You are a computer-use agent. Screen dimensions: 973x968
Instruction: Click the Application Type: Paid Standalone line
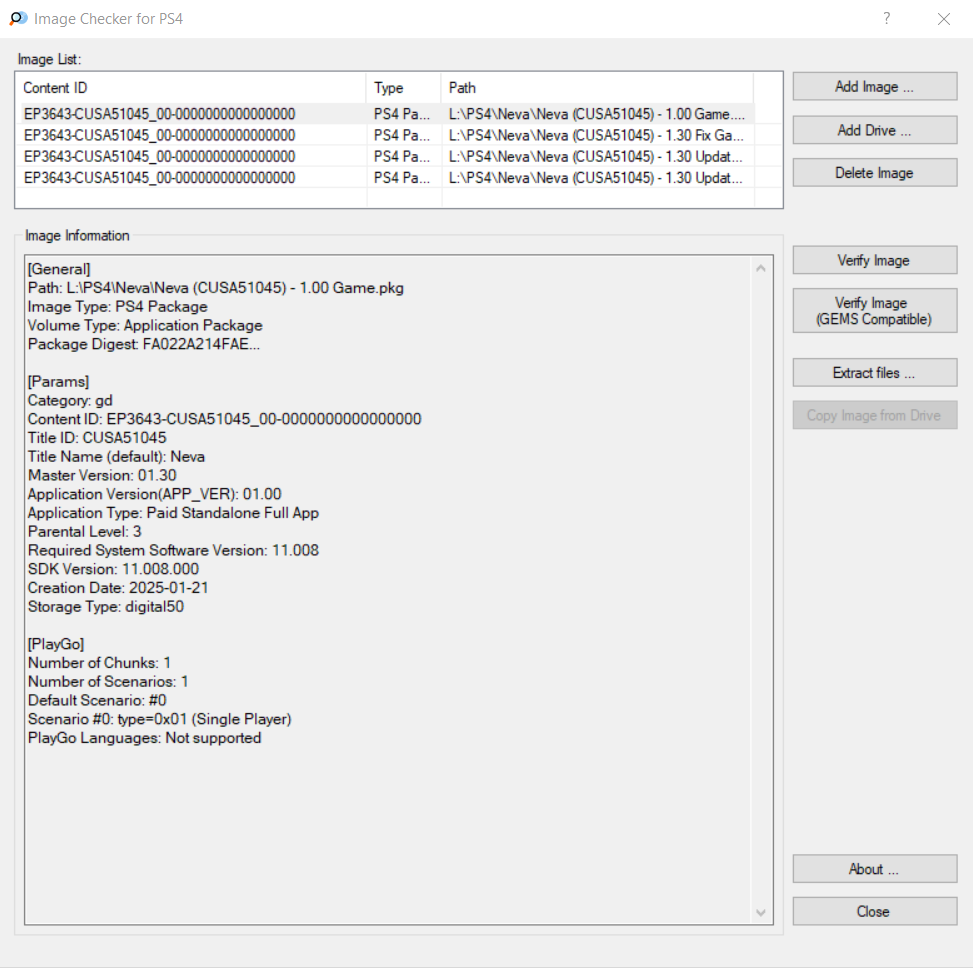(x=173, y=513)
